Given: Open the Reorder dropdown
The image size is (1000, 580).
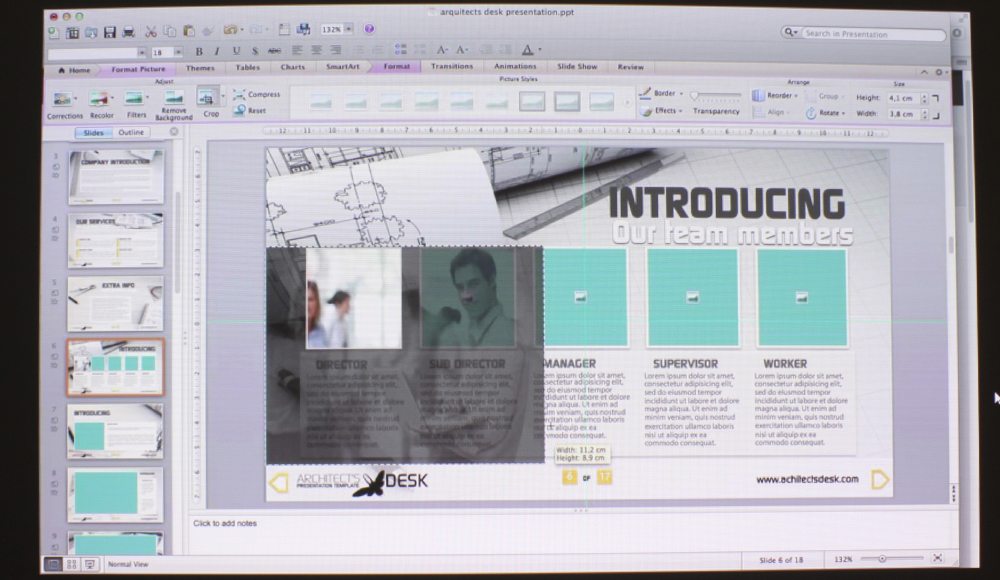Looking at the screenshot, I should point(782,96).
